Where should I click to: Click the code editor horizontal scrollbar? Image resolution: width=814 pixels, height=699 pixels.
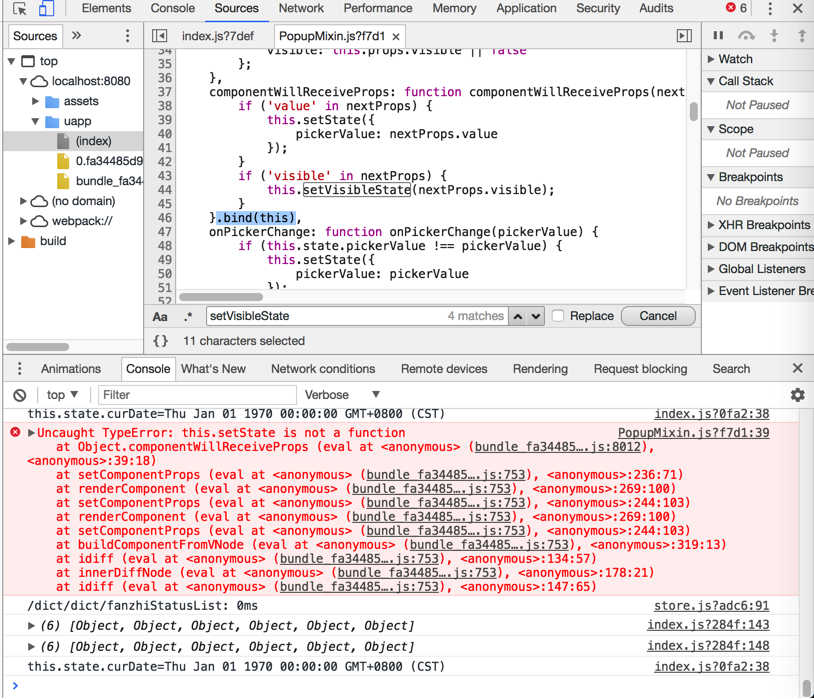point(221,297)
